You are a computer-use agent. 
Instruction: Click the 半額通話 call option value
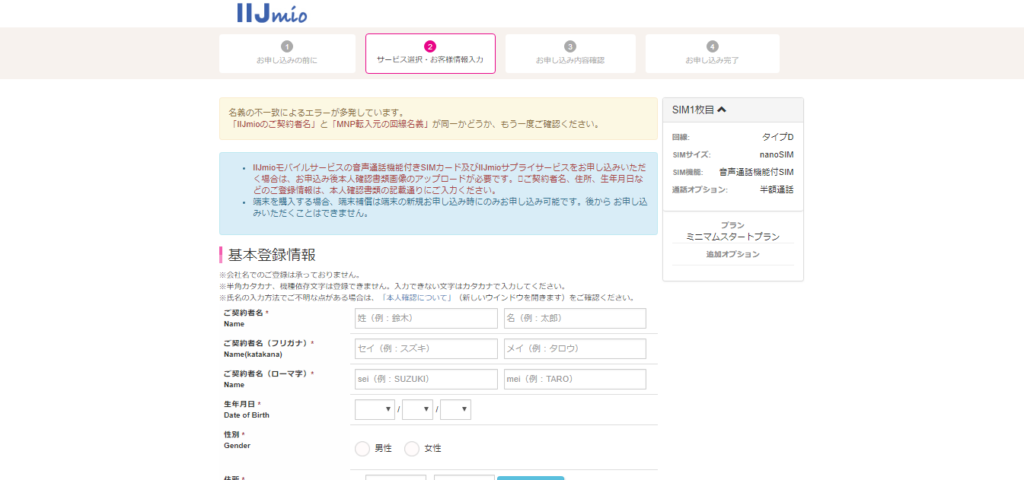pyautogui.click(x=776, y=190)
